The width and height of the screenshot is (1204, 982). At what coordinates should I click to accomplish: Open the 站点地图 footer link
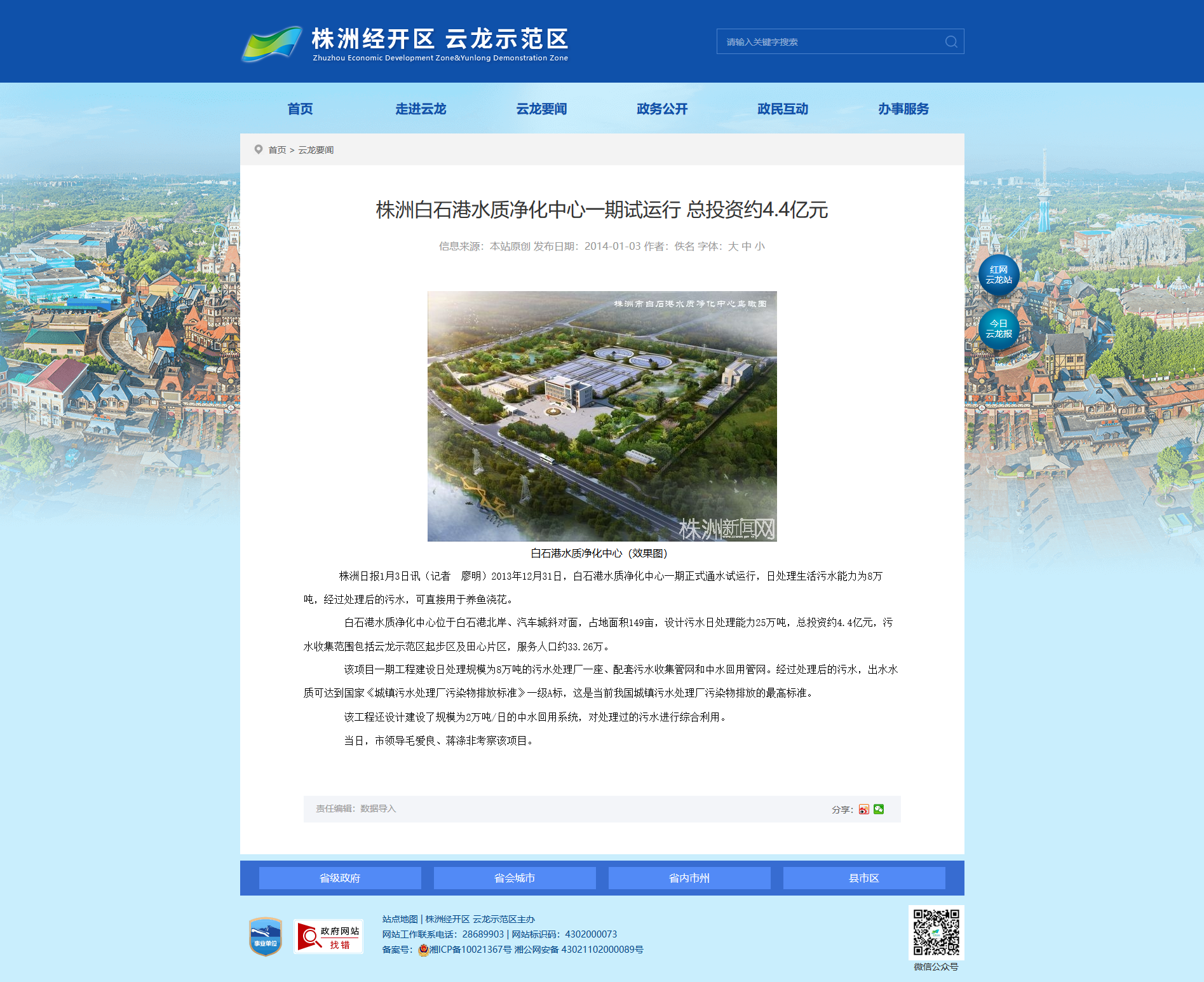coord(400,919)
